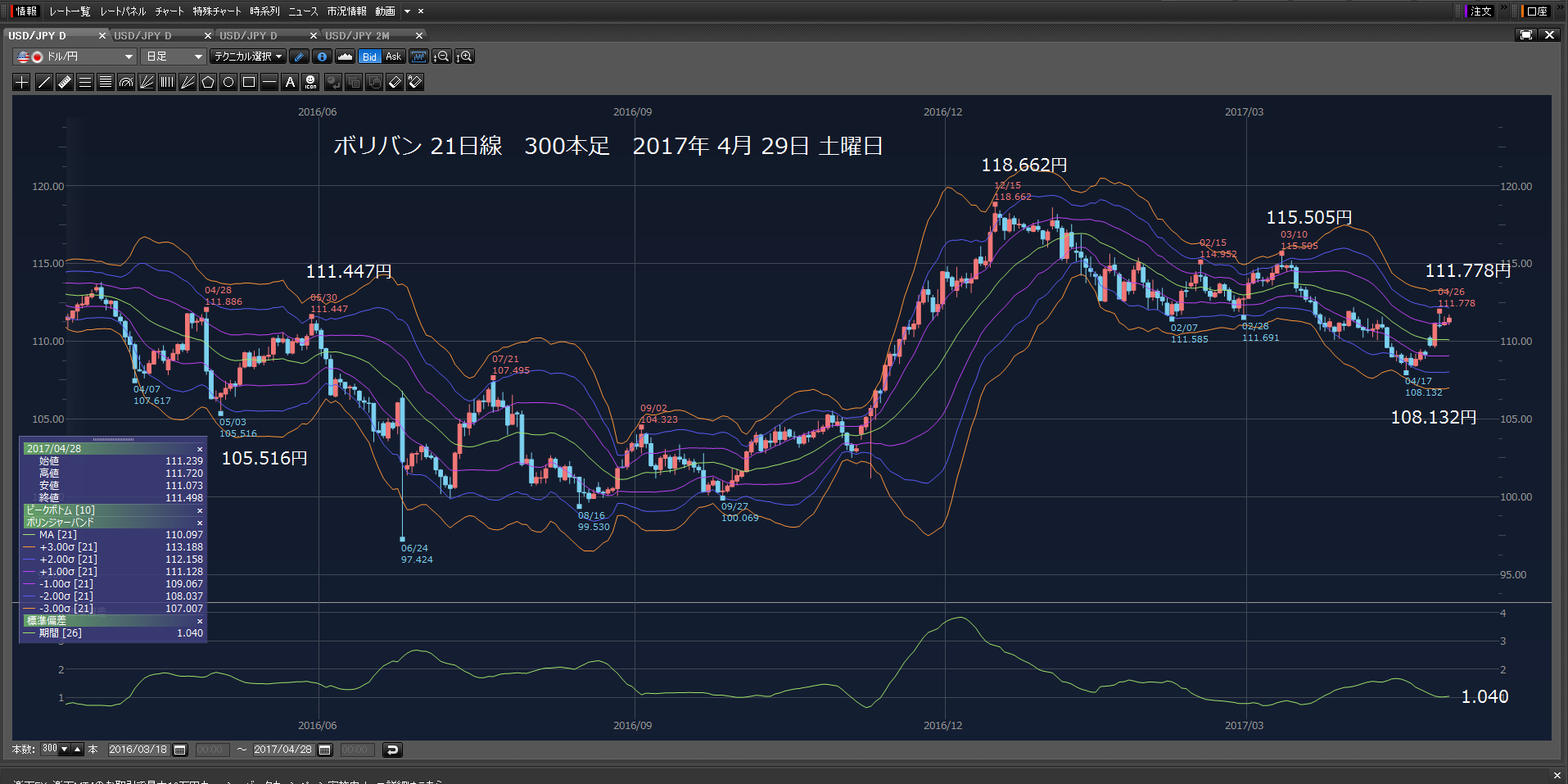This screenshot has width=1568, height=784.
Task: Select the erase-all tag tool
Action: point(415,82)
